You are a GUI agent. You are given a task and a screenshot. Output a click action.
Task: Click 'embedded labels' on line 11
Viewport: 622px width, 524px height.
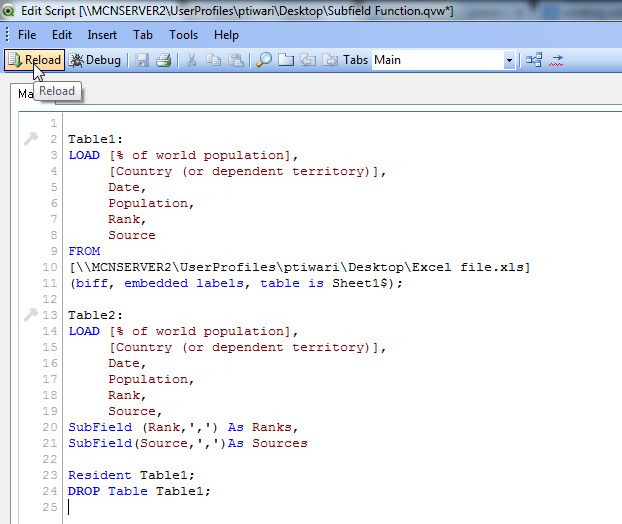click(184, 283)
